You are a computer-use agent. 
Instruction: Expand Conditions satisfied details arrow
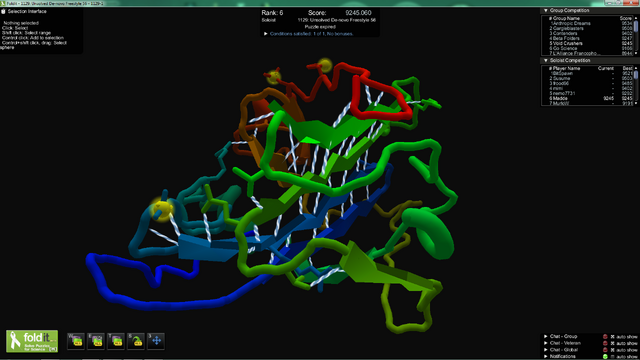pyautogui.click(x=266, y=34)
